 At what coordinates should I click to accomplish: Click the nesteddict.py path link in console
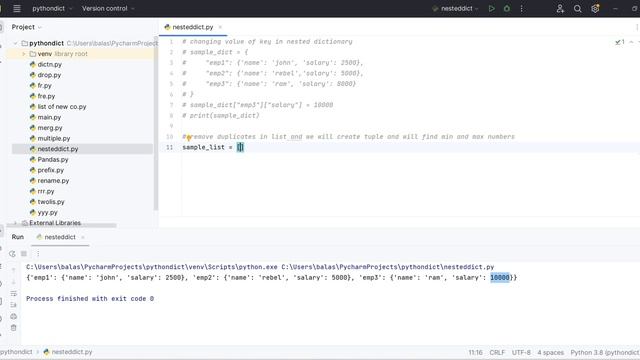point(388,267)
